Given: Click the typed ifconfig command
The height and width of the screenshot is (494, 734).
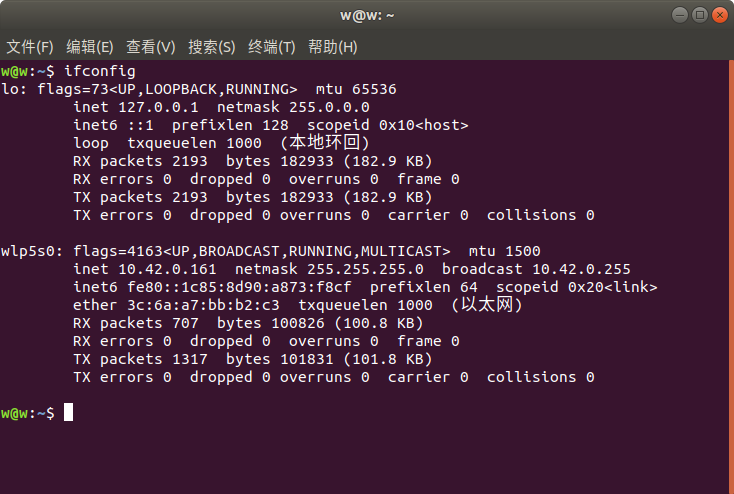Looking at the screenshot, I should 100,71.
